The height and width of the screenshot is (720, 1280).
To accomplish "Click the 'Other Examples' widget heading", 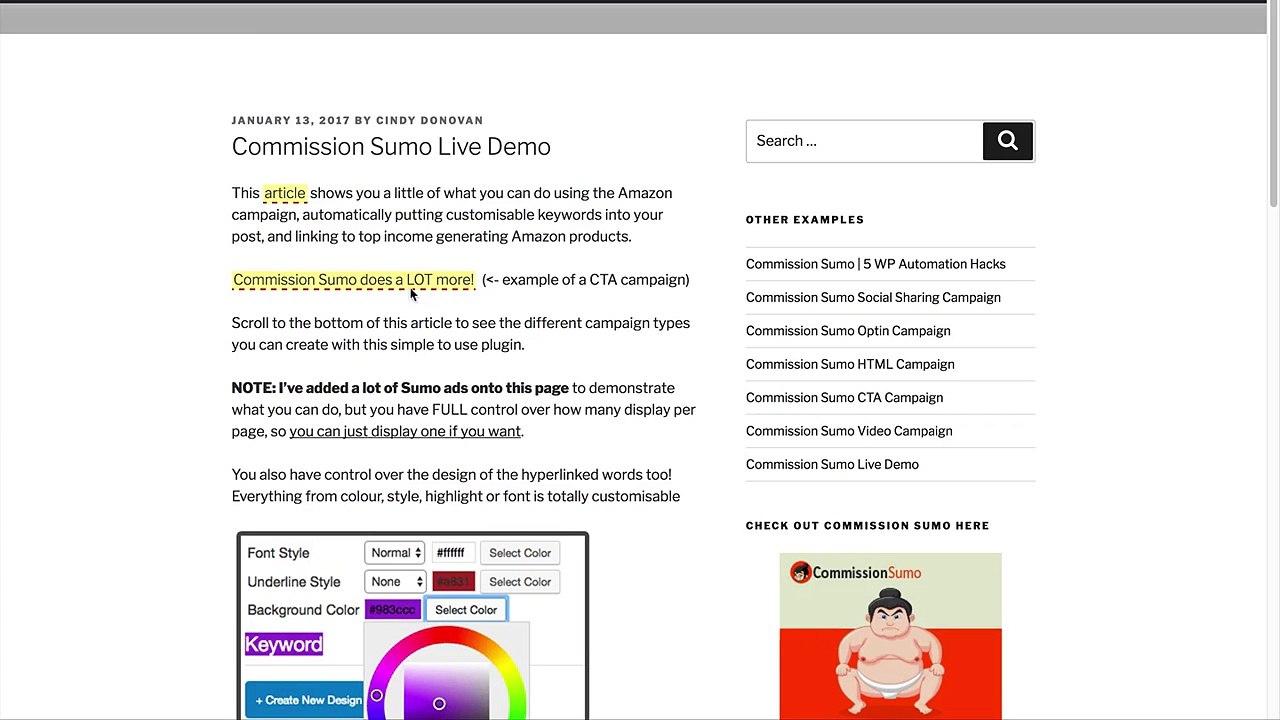I will [805, 220].
